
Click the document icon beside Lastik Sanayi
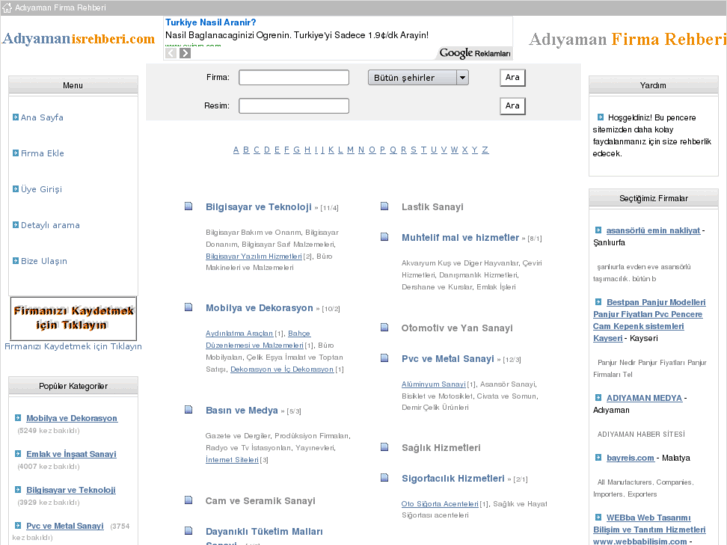[384, 206]
